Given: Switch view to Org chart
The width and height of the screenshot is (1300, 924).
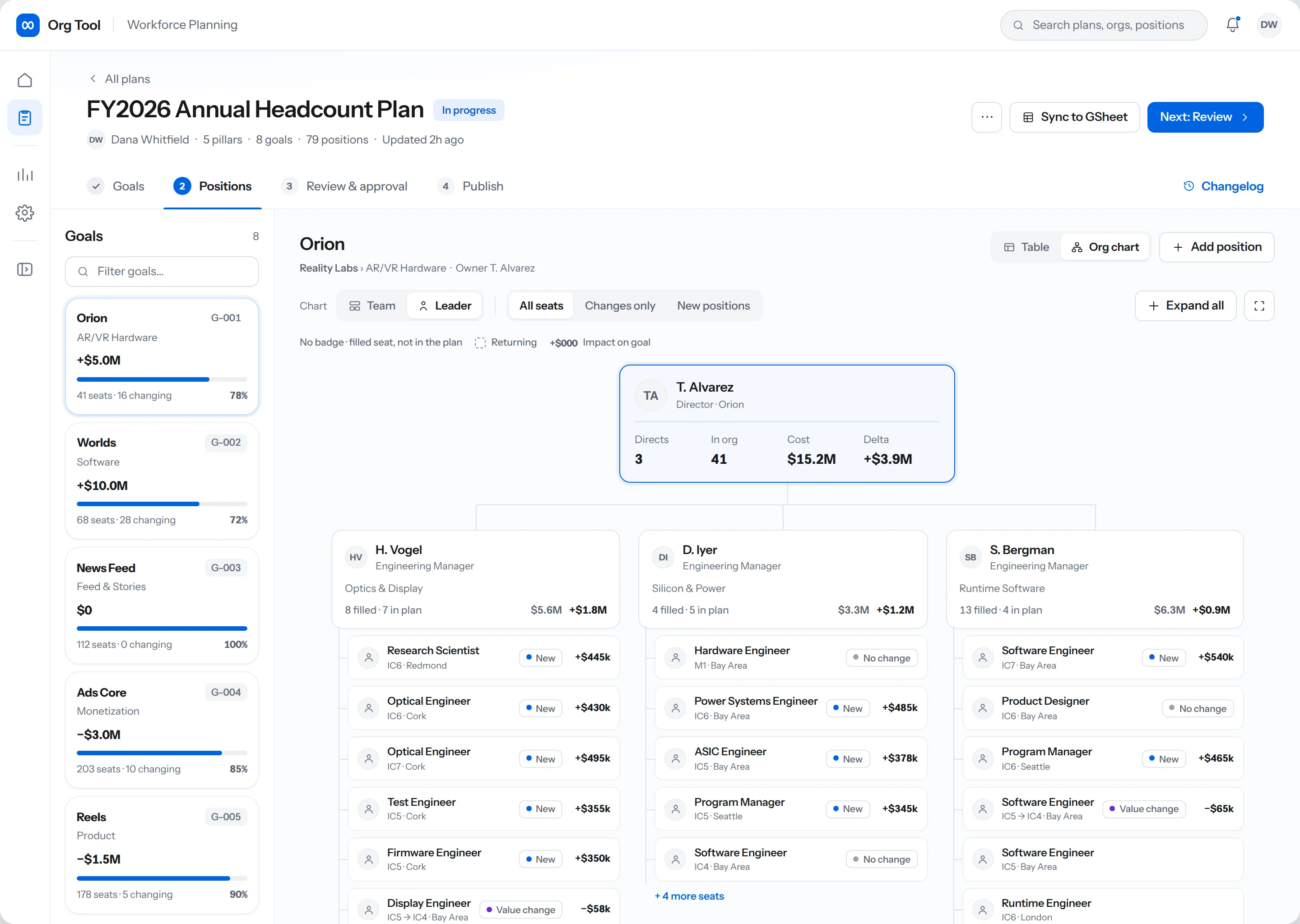Looking at the screenshot, I should point(1105,247).
